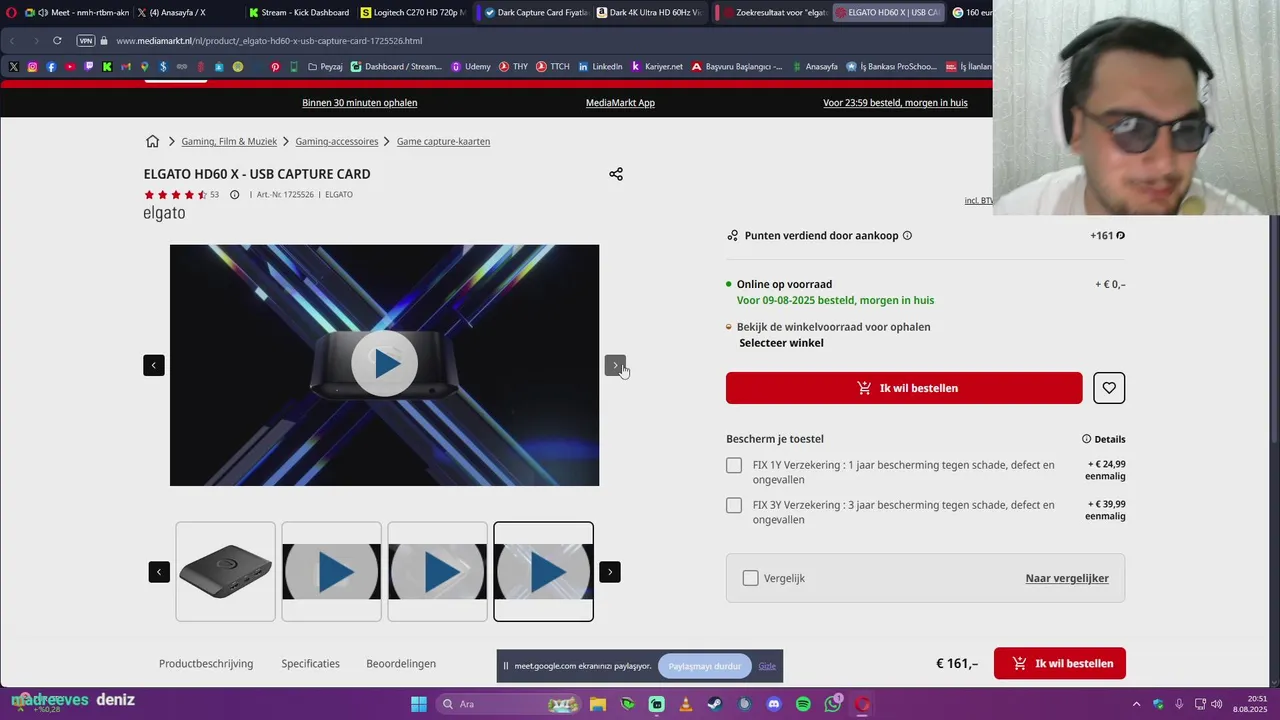
Task: Switch to the Specificaties tab
Action: (x=310, y=663)
